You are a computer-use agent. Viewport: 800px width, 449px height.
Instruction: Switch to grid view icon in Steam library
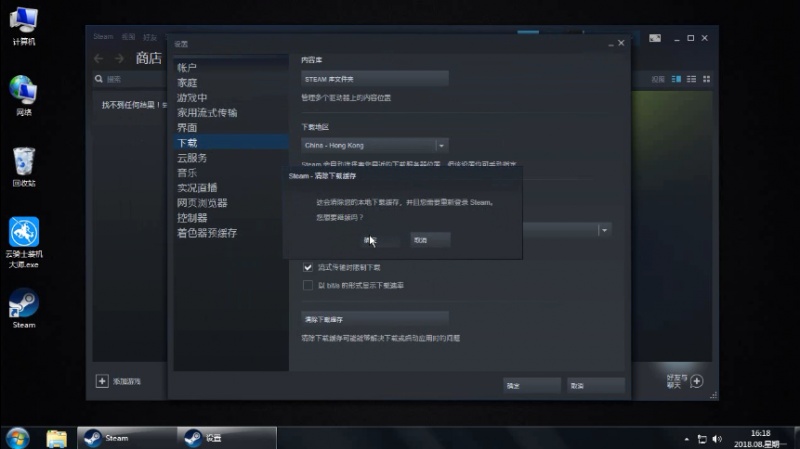tap(707, 79)
